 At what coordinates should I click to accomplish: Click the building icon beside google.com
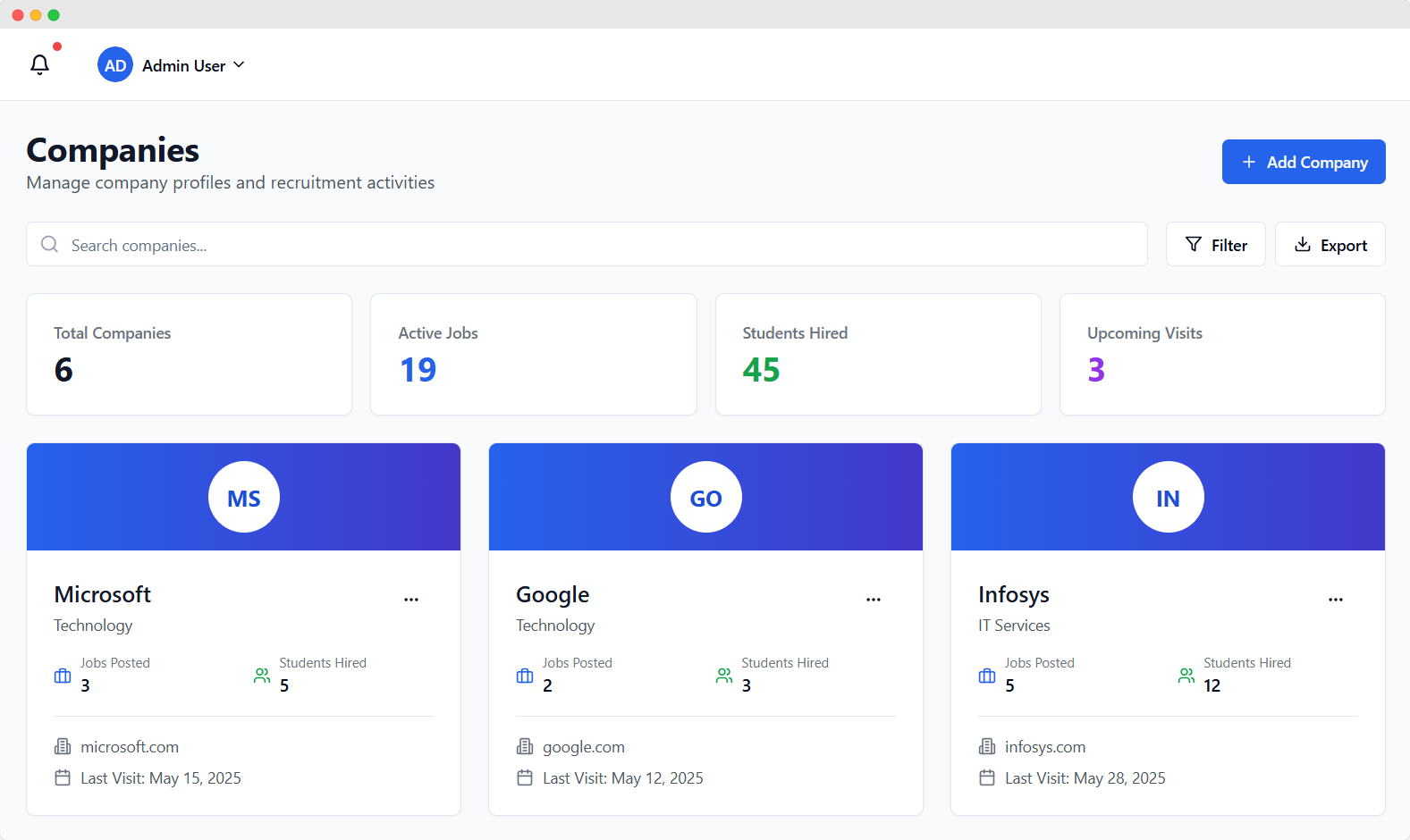tap(525, 746)
